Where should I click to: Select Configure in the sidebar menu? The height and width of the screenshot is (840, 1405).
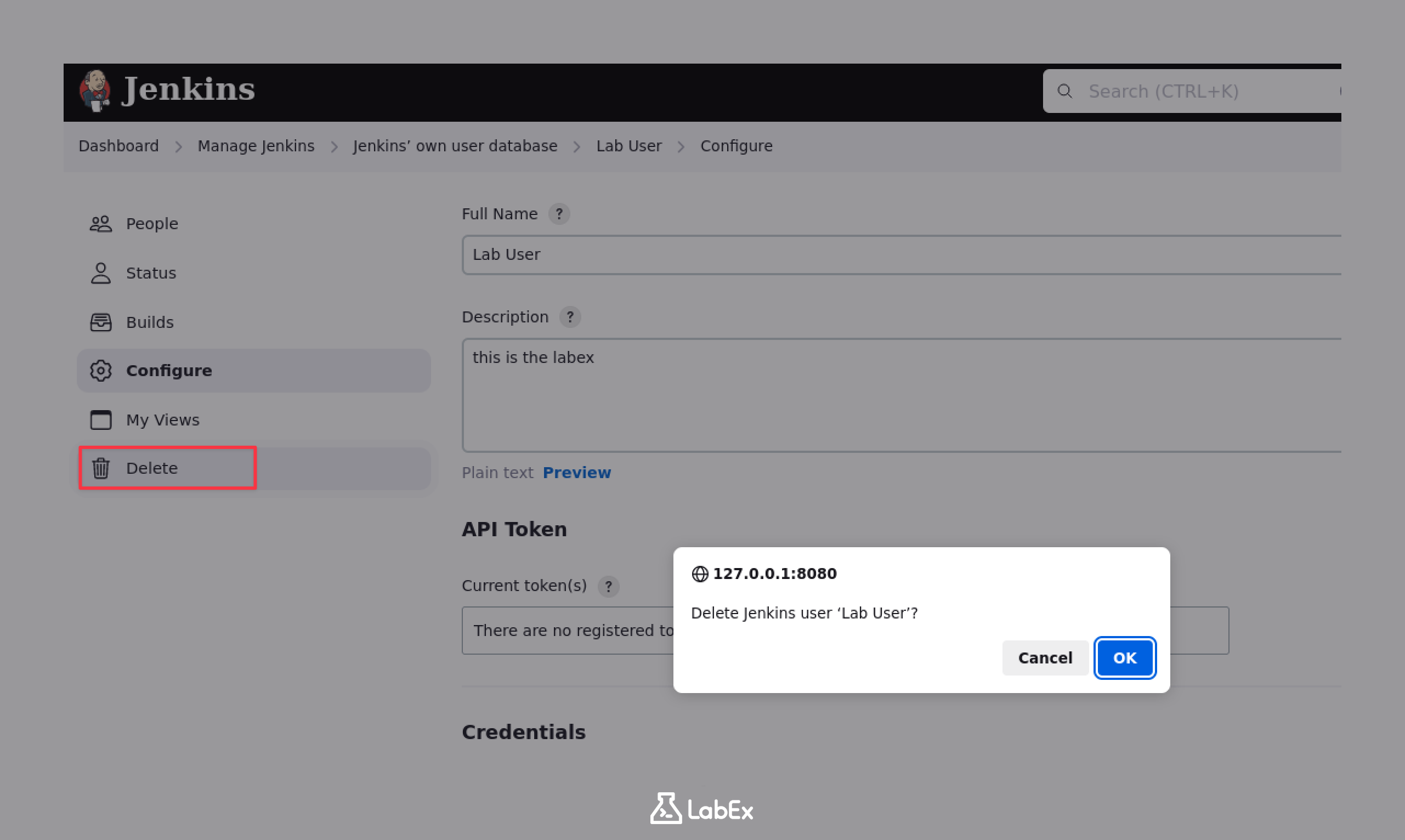tap(169, 370)
